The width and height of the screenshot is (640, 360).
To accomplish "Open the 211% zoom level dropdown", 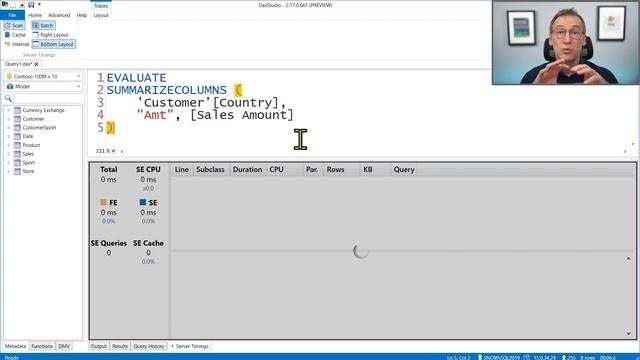I will 113,151.
